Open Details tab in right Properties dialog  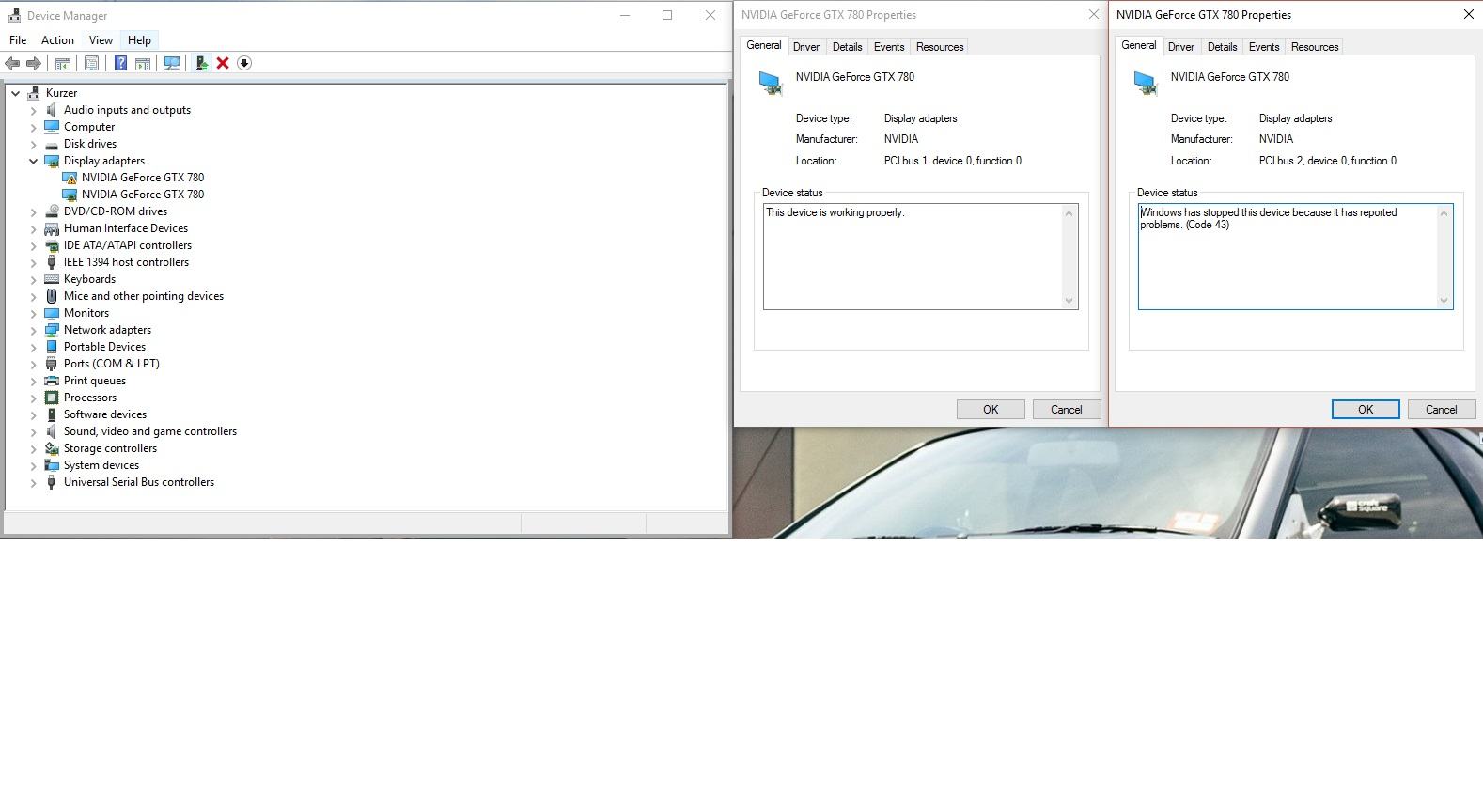tap(1222, 47)
